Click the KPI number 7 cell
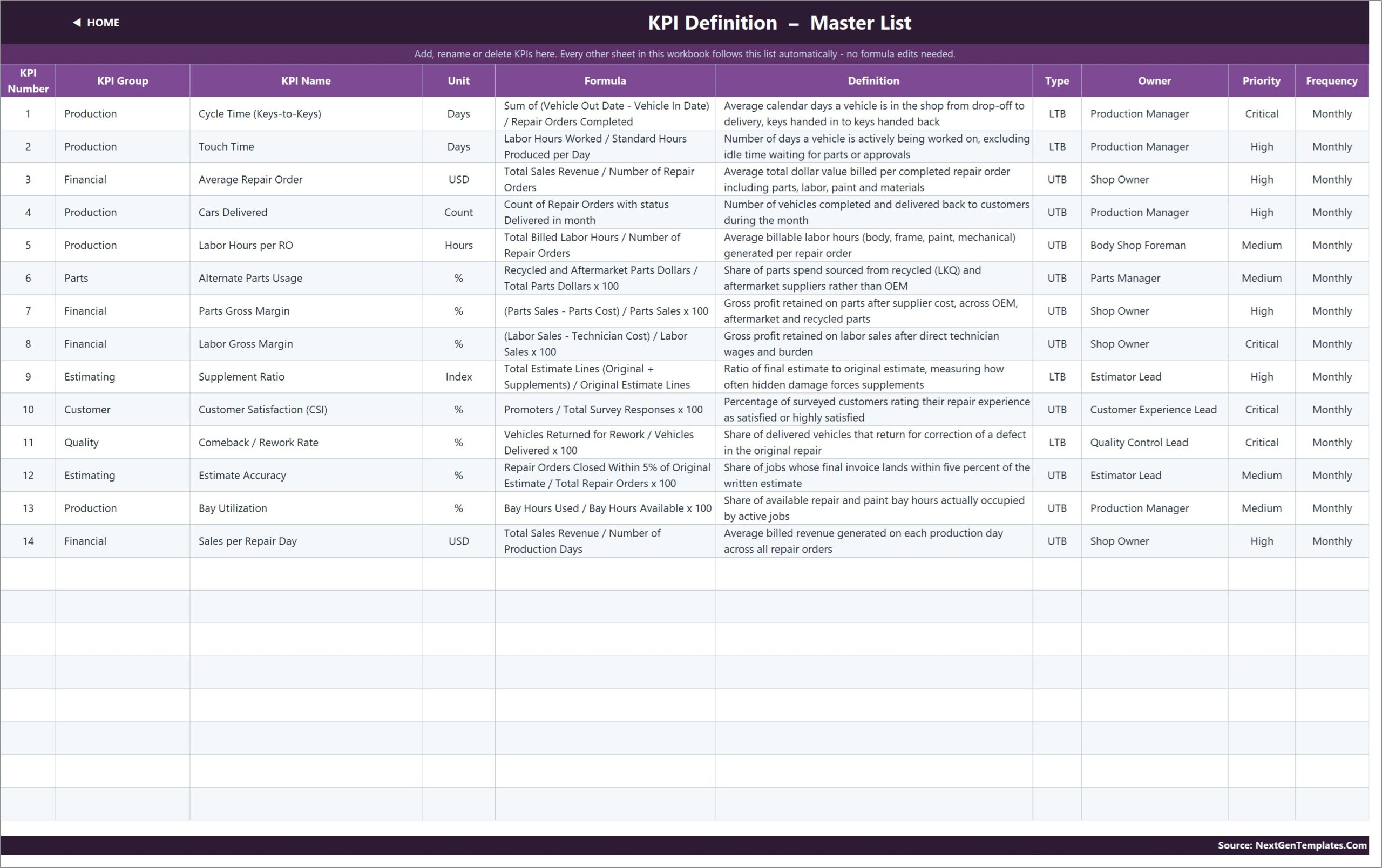1382x868 pixels. pyautogui.click(x=28, y=311)
